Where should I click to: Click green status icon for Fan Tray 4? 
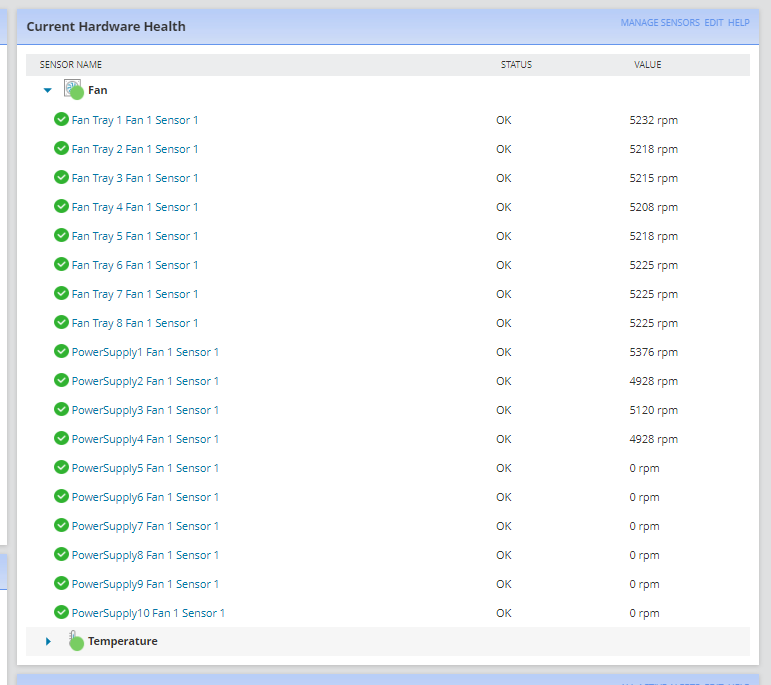point(61,206)
